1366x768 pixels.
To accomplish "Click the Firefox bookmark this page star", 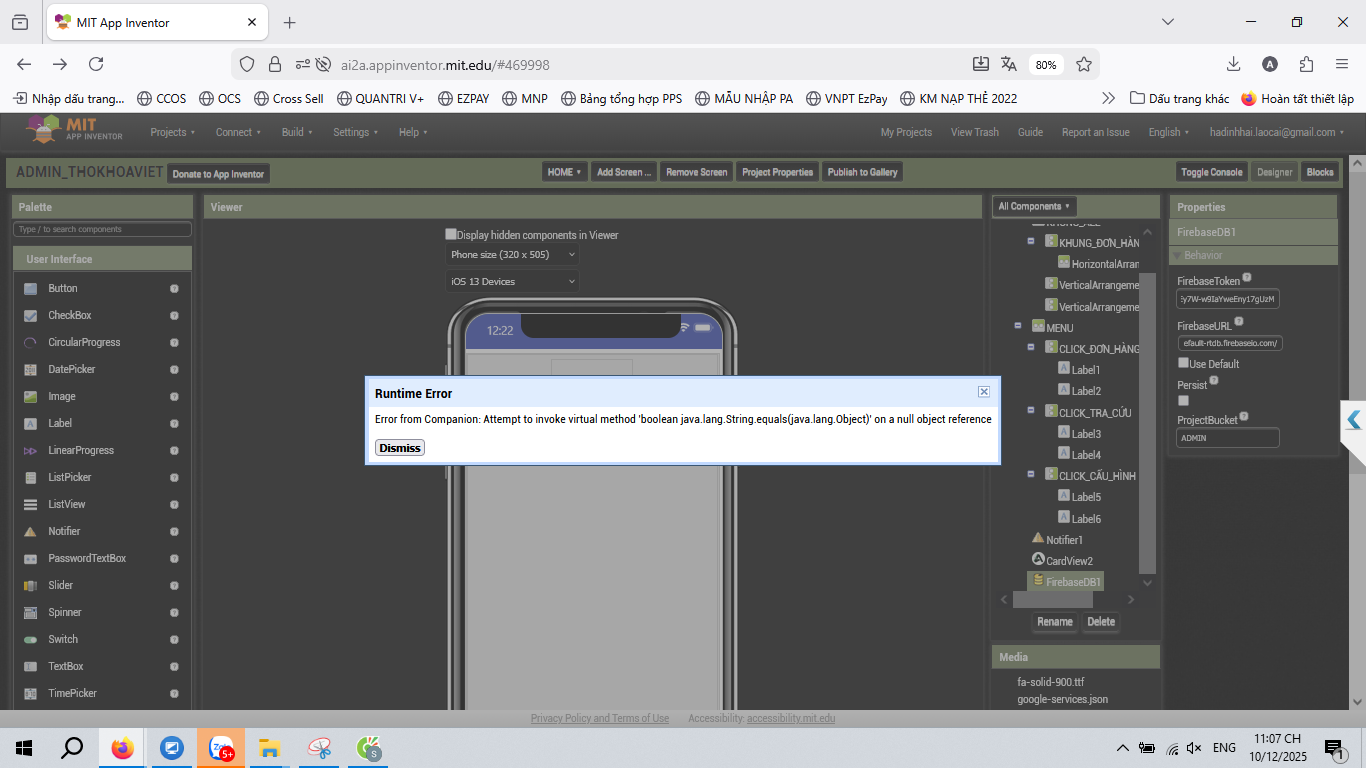I will pos(1084,64).
